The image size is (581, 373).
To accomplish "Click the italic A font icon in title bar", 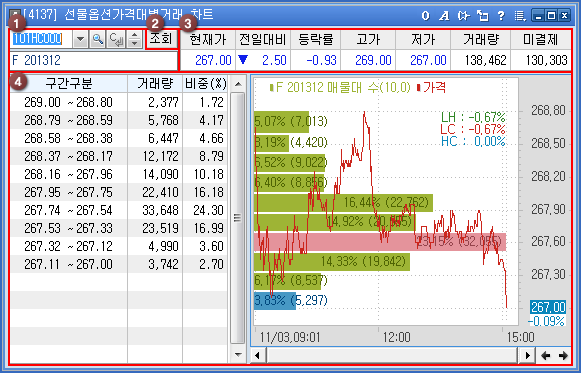I will tap(444, 16).
